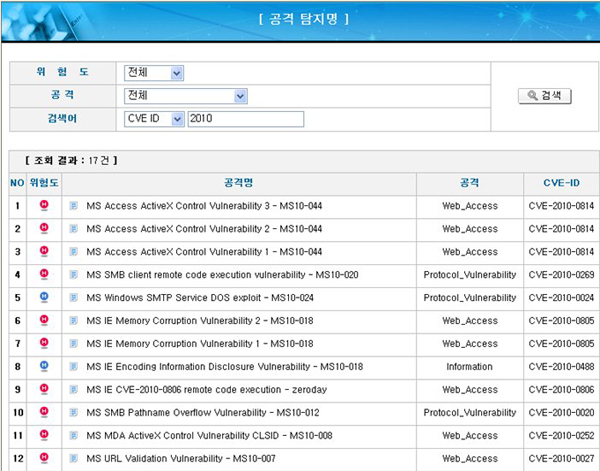Screen dimensions: 600x471
Task: Click the red risk icon in row 12
Action: click(x=44, y=458)
